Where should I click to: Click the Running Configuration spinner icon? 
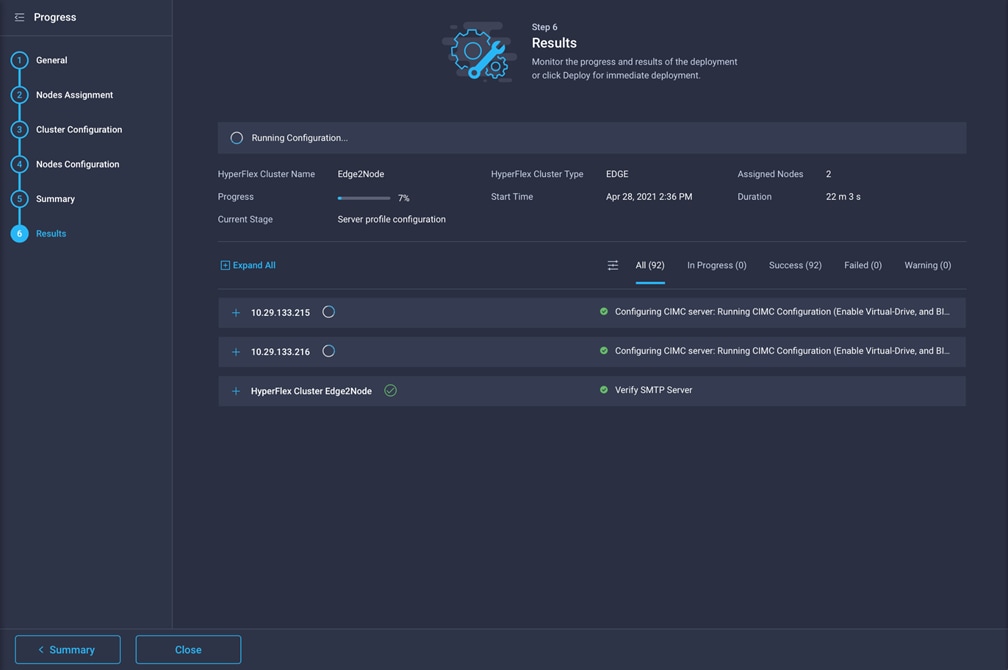(x=237, y=138)
